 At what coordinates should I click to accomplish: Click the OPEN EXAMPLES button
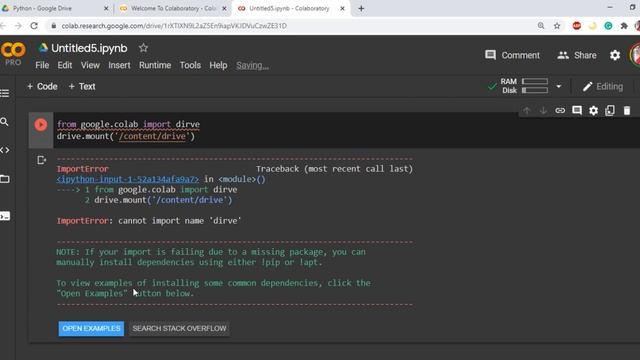tap(91, 329)
